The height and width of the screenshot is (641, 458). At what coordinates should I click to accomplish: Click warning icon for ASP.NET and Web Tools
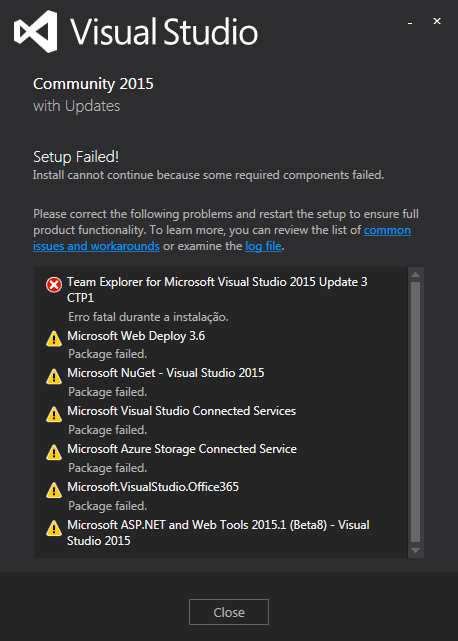click(x=54, y=528)
